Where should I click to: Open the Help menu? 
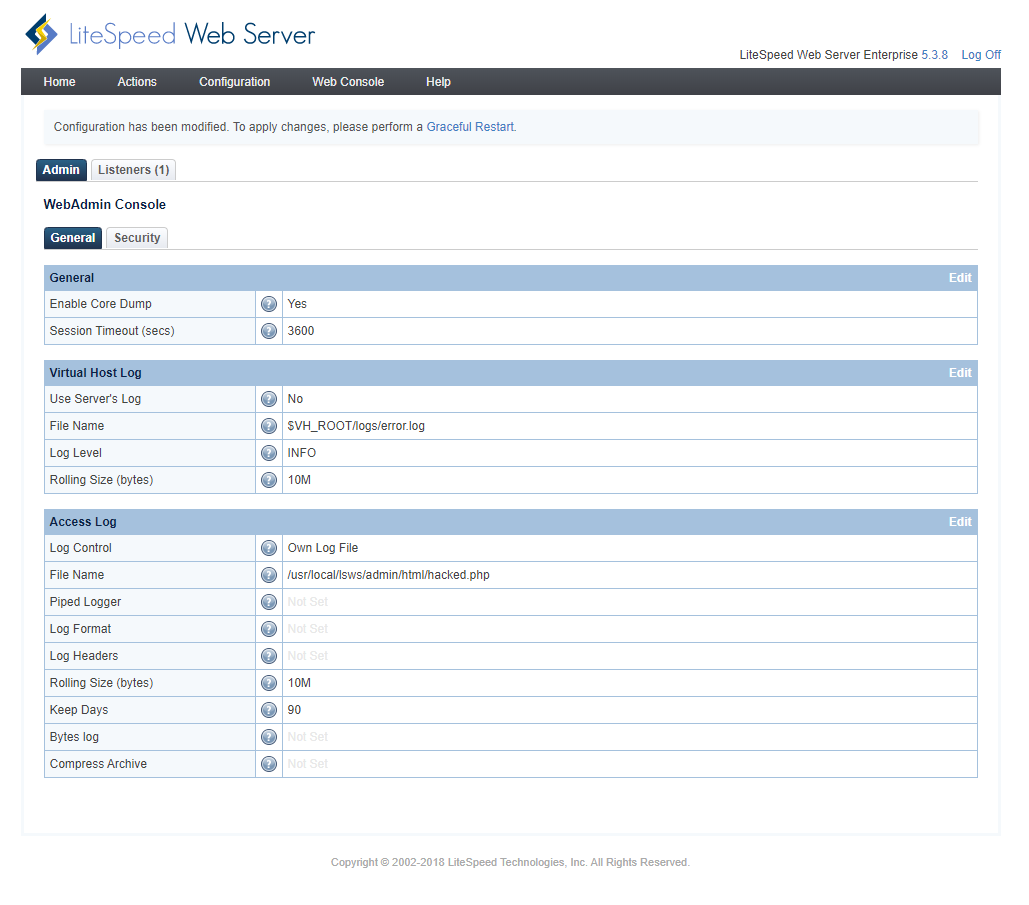coord(438,82)
